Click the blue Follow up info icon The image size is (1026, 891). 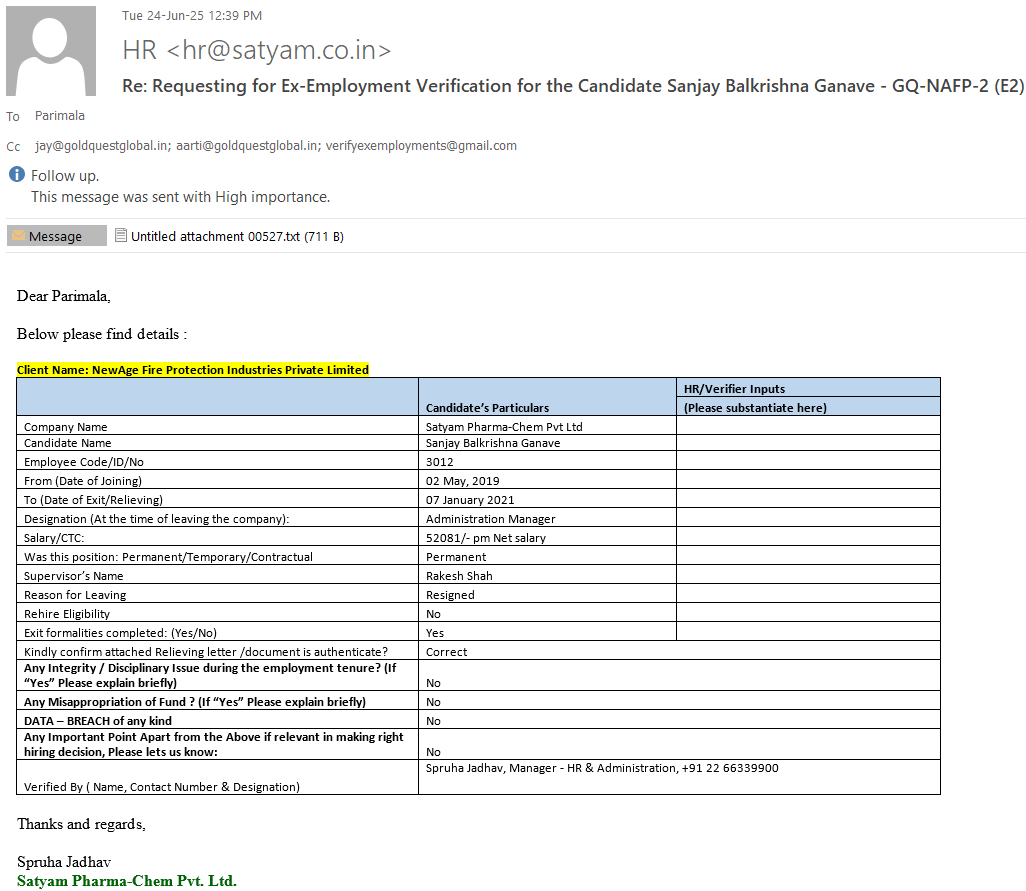(x=17, y=175)
